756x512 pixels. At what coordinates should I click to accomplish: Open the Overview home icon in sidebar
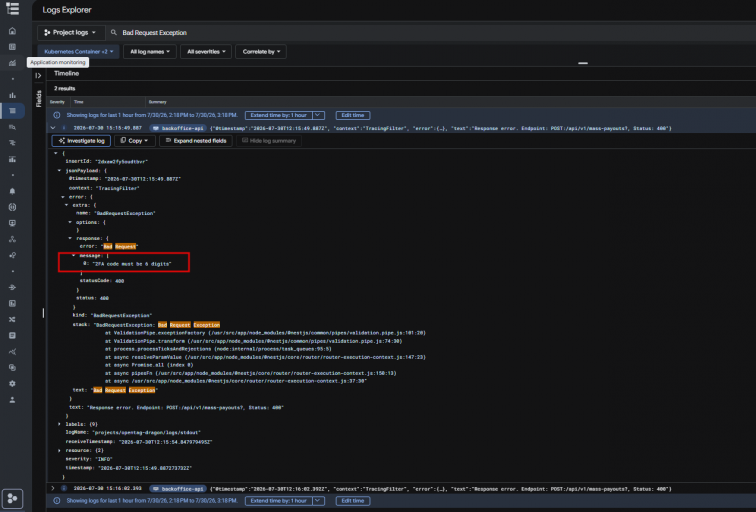click(13, 31)
